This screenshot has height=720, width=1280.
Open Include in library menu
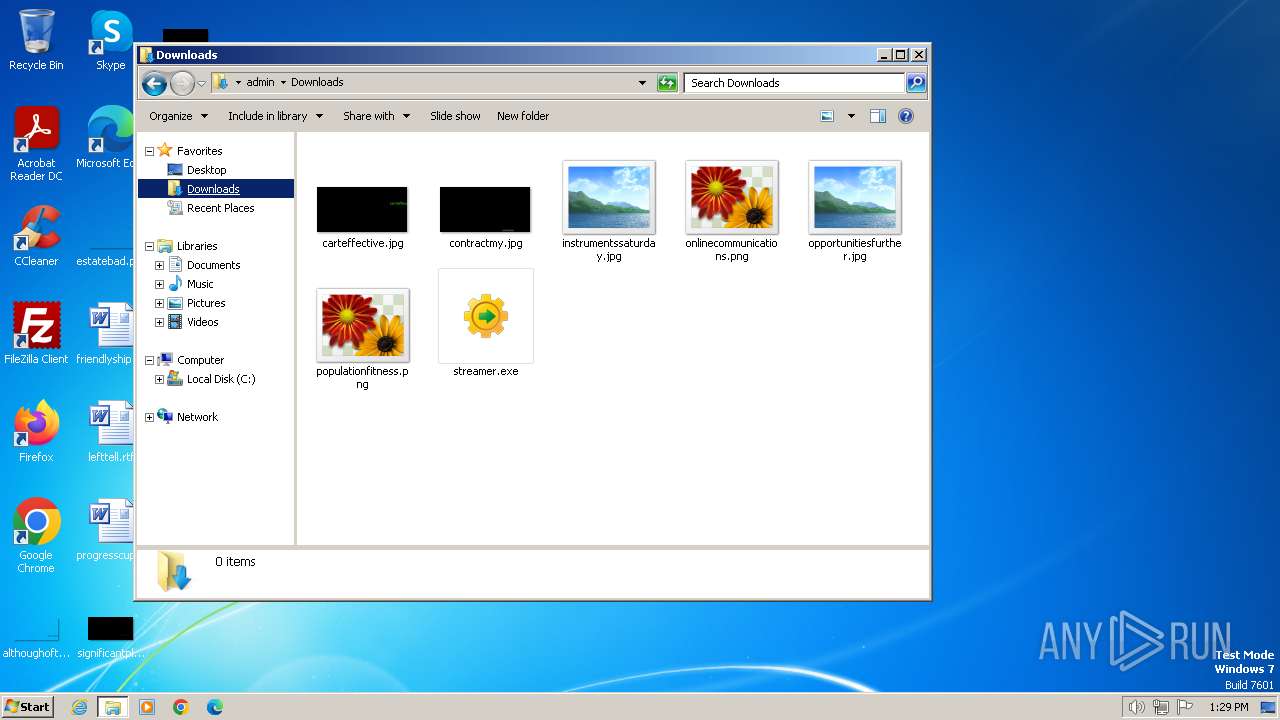point(276,116)
